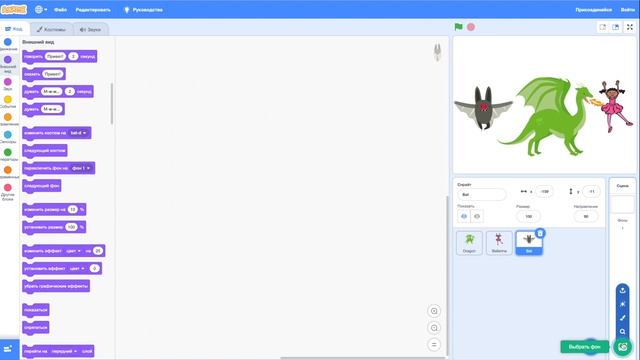
Task: Select the Операторы blocks category
Action: [x=8, y=154]
